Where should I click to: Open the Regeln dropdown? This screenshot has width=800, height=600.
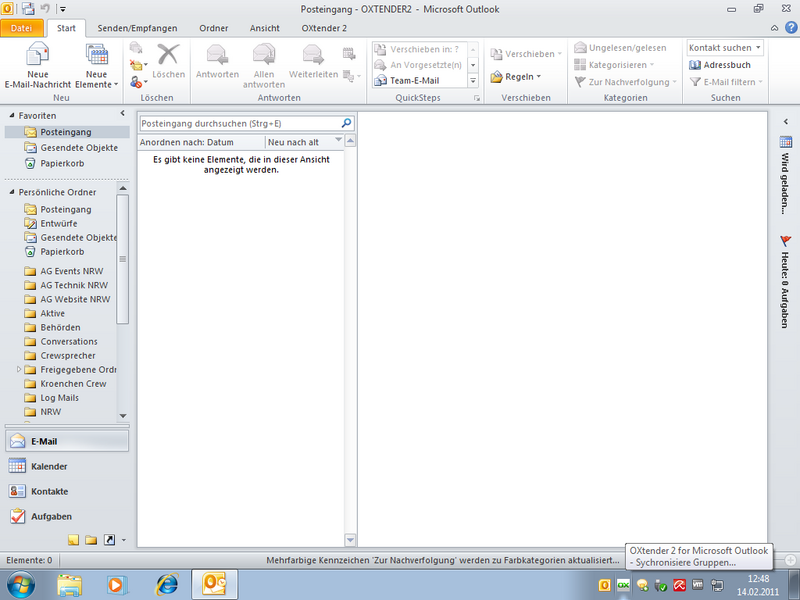516,77
